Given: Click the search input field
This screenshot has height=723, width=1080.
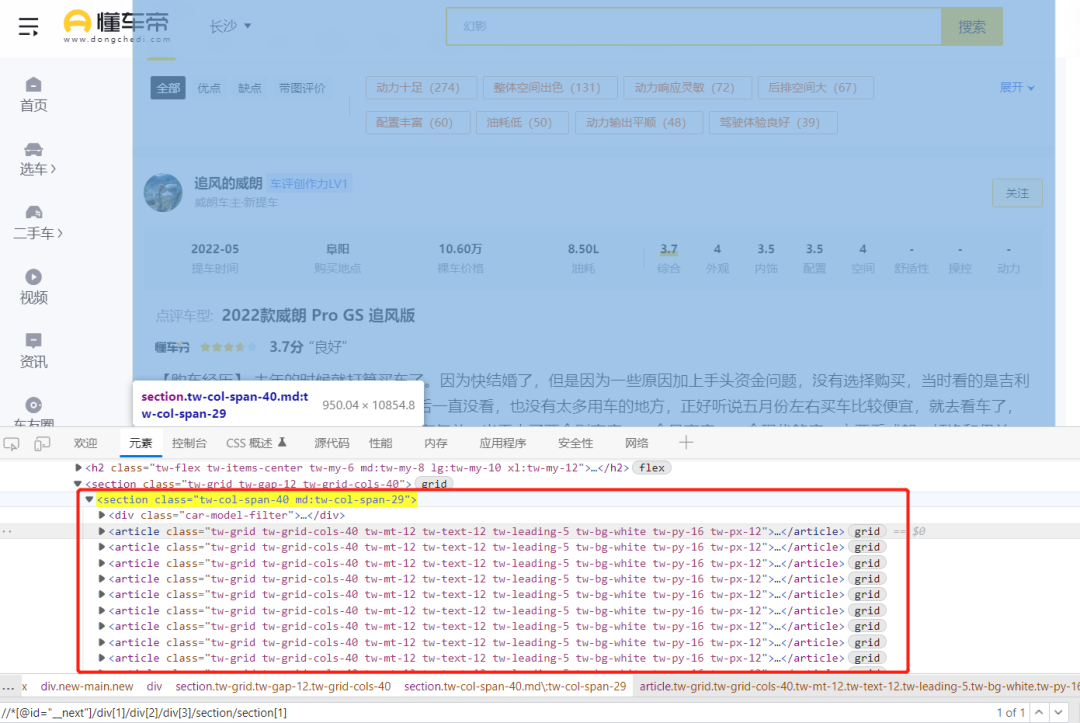Looking at the screenshot, I should coord(694,27).
